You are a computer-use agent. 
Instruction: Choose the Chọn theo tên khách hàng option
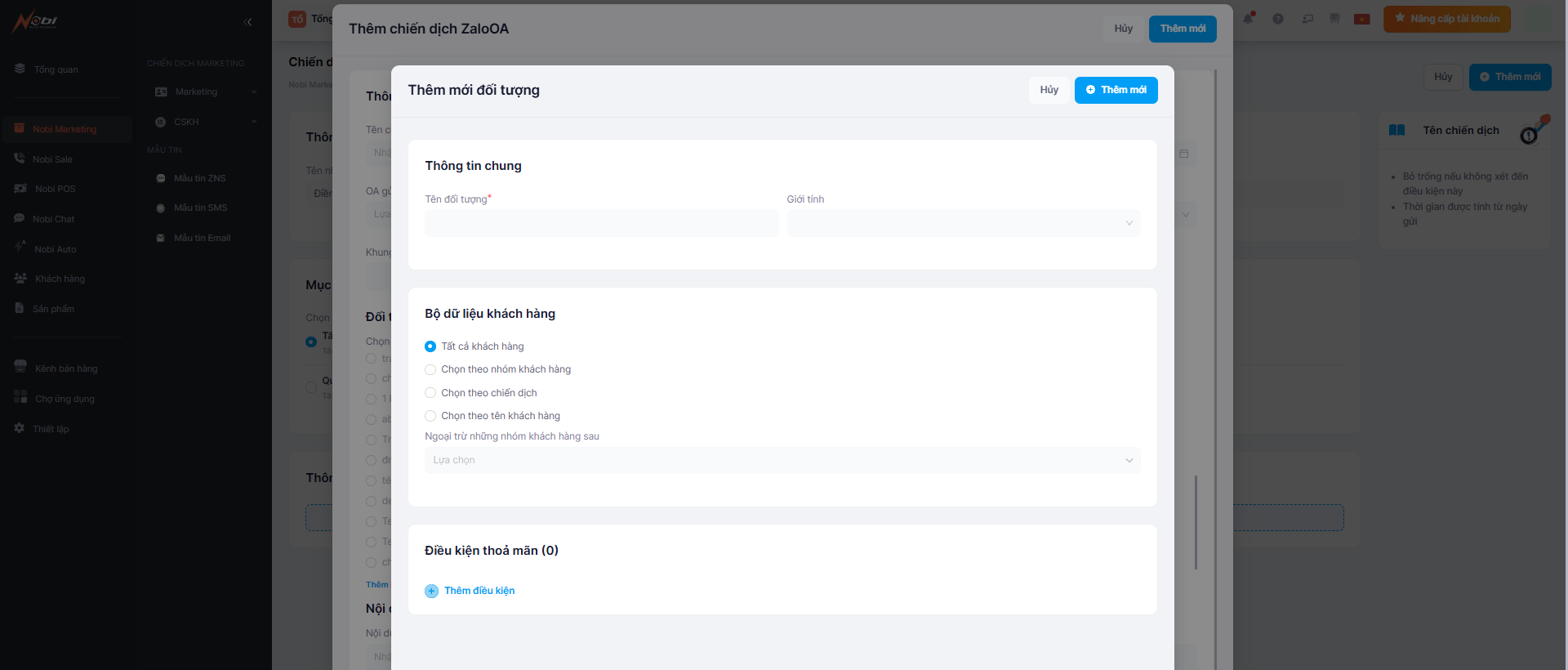[430, 416]
